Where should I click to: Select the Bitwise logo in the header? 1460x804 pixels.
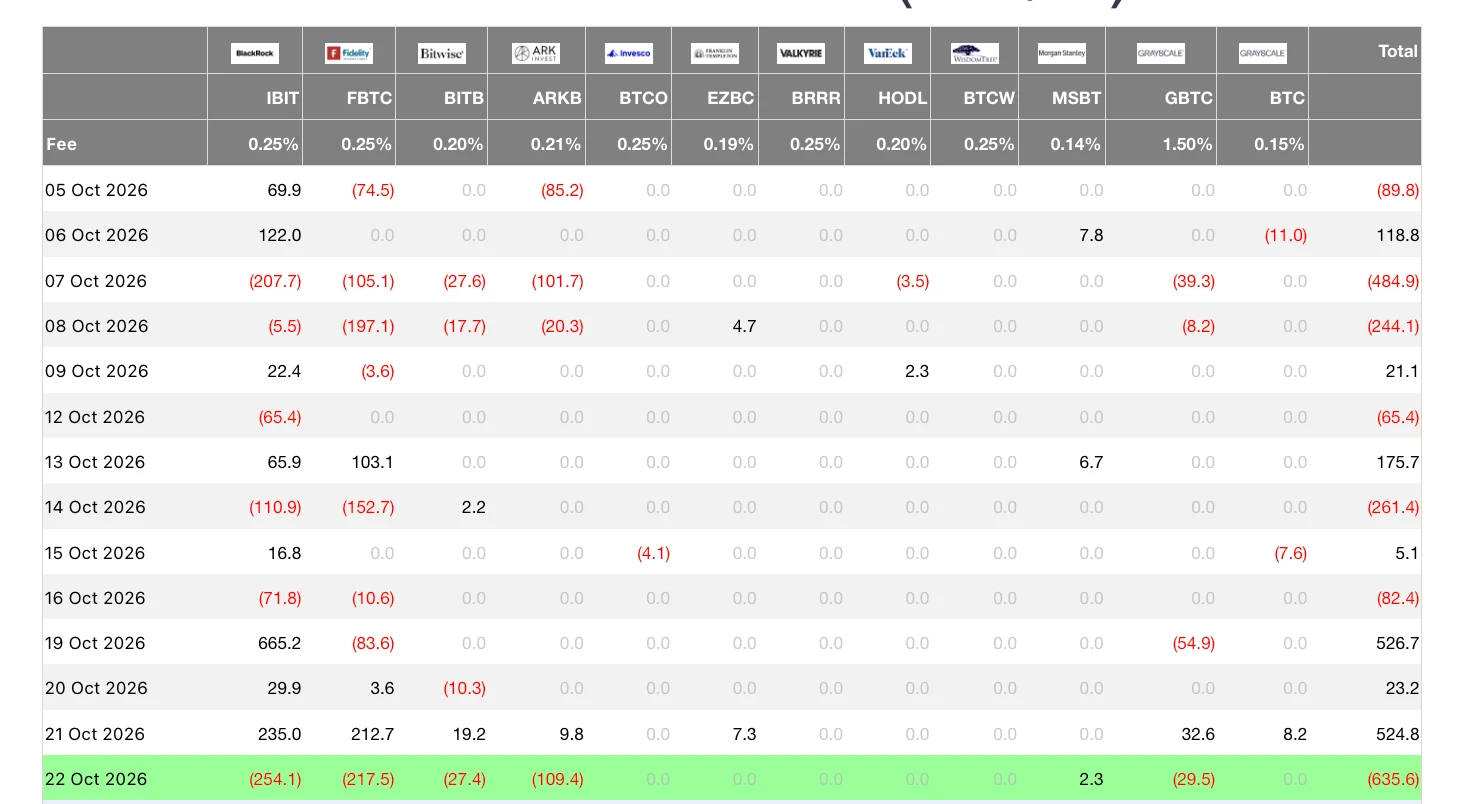(x=441, y=53)
